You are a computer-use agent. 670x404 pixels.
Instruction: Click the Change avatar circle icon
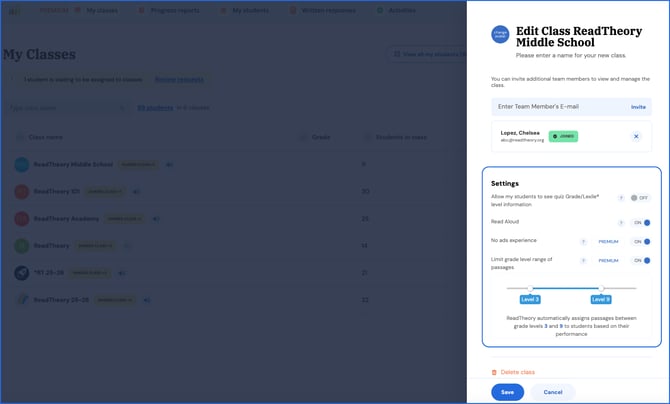(500, 35)
